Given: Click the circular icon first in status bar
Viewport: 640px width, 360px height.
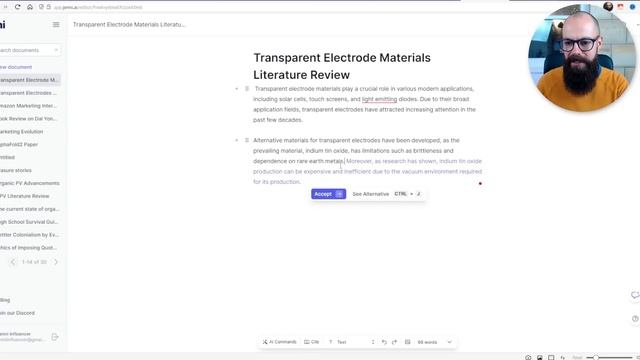Looking at the screenshot, I should pyautogui.click(x=528, y=358).
